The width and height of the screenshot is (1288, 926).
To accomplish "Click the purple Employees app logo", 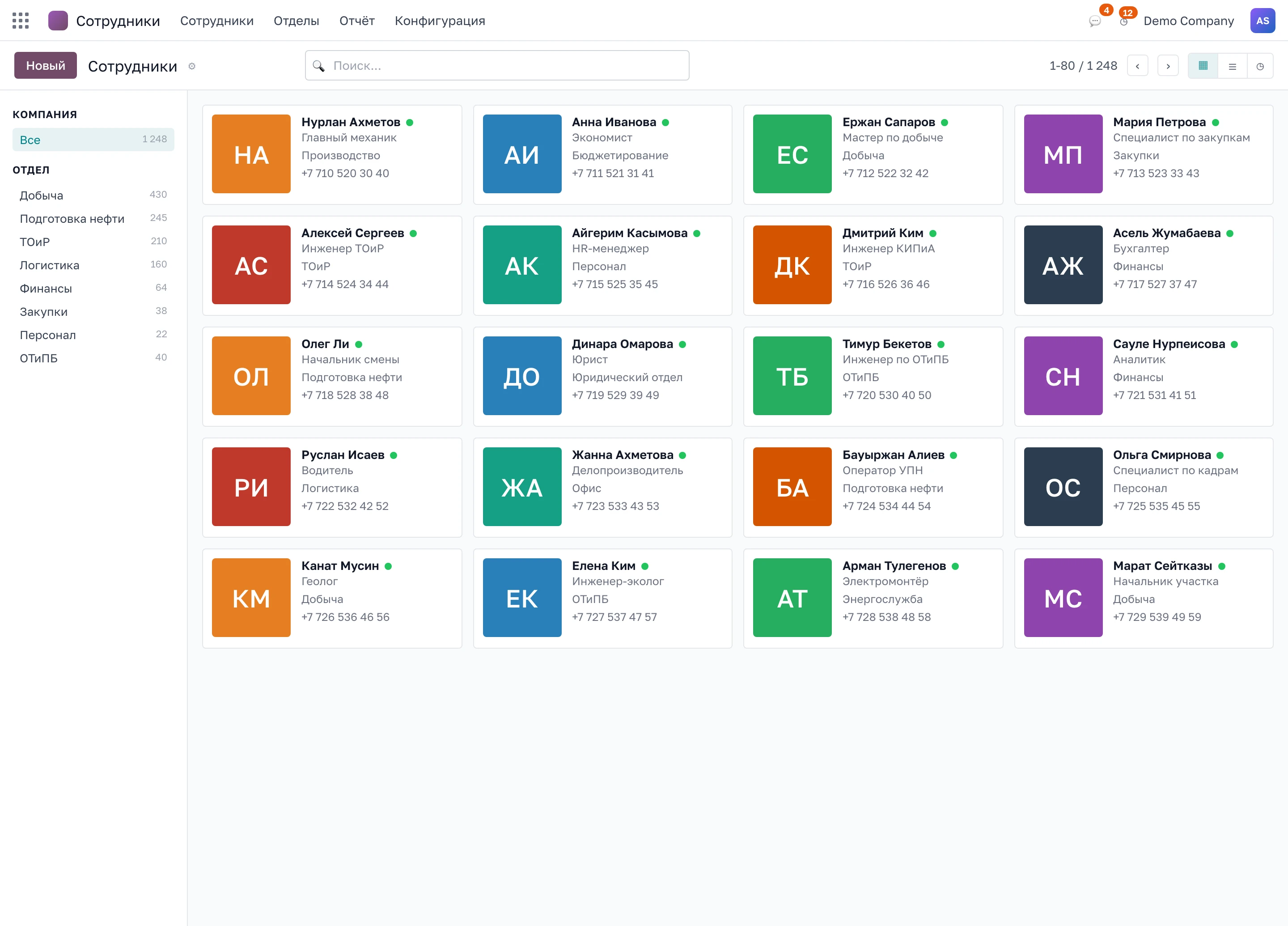I will [58, 21].
